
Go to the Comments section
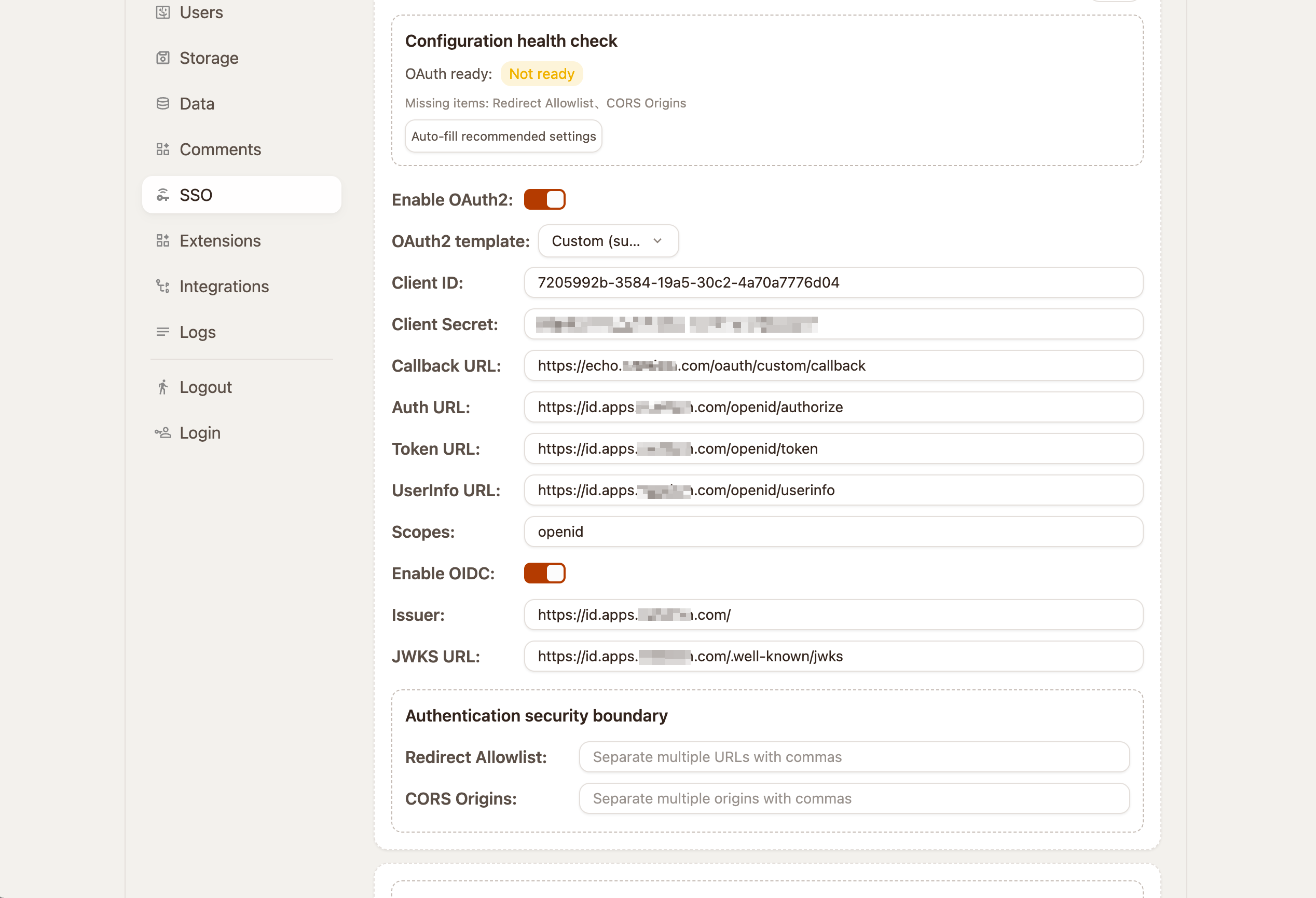[x=242, y=149]
